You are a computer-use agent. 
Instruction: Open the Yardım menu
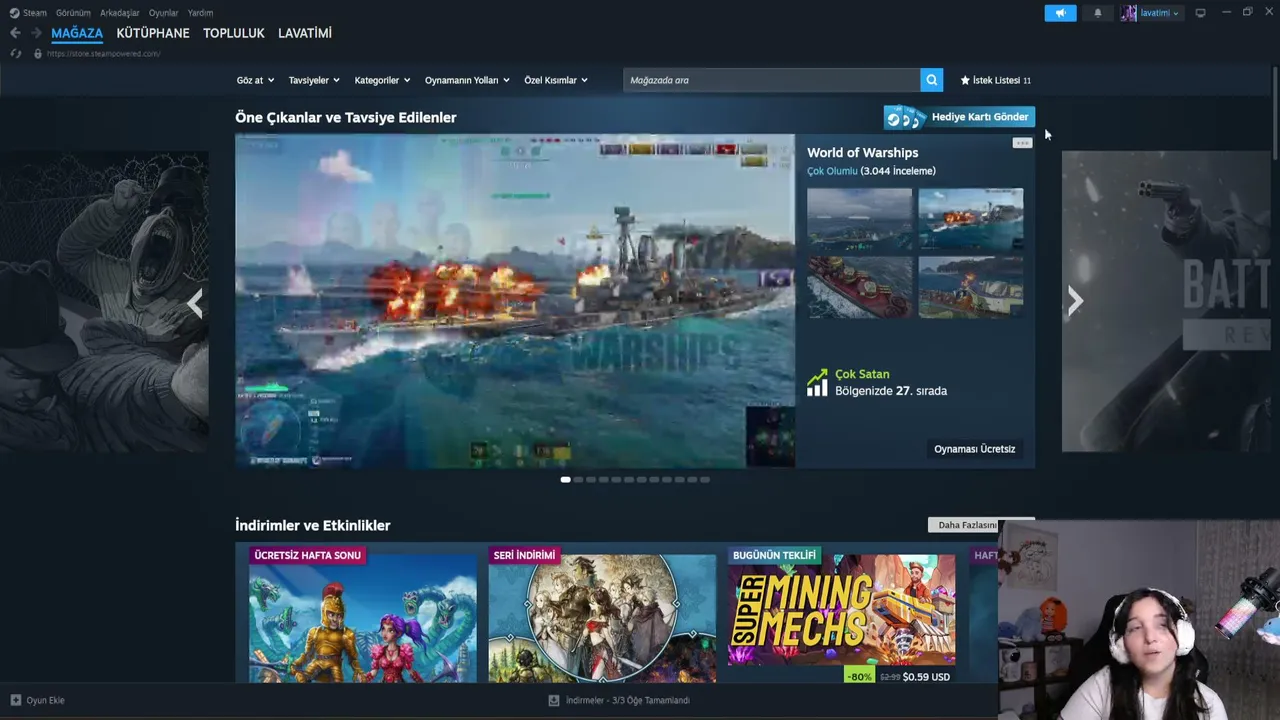[x=200, y=13]
